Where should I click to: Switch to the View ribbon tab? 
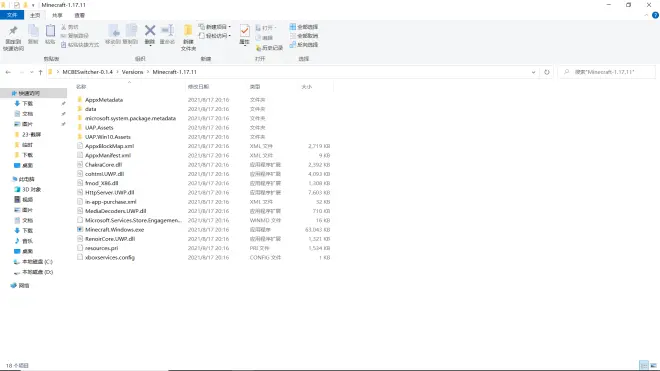[x=80, y=15]
